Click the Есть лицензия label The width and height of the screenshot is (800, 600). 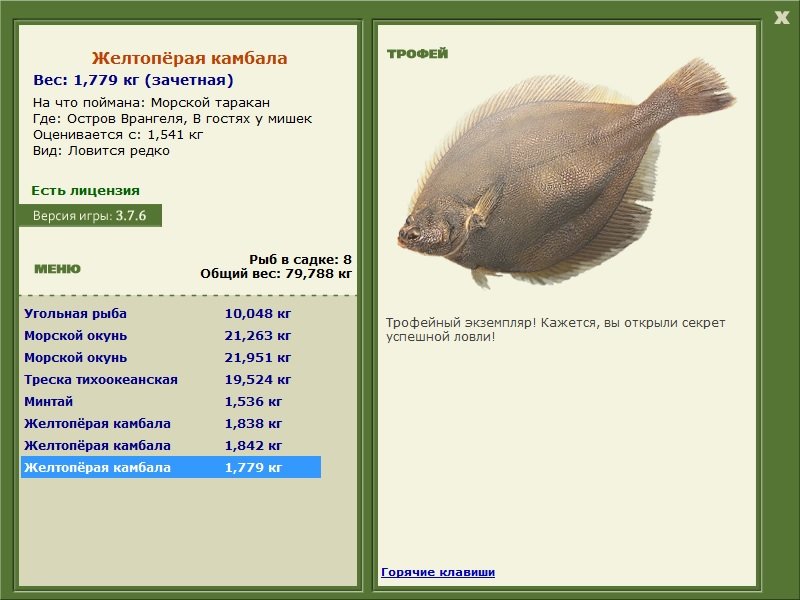pyautogui.click(x=85, y=190)
